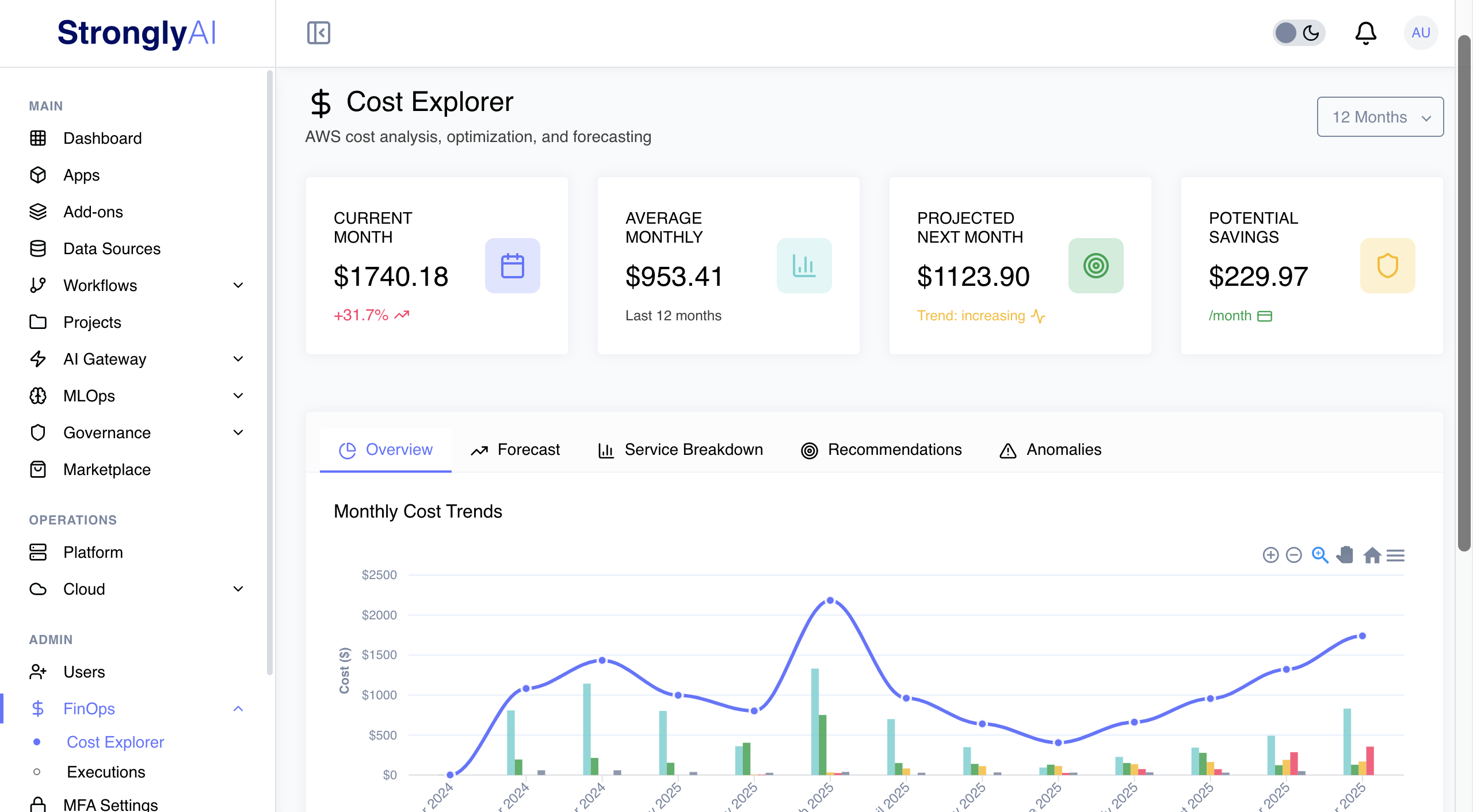
Task: Open the chart hamburger menu
Action: (x=1397, y=556)
